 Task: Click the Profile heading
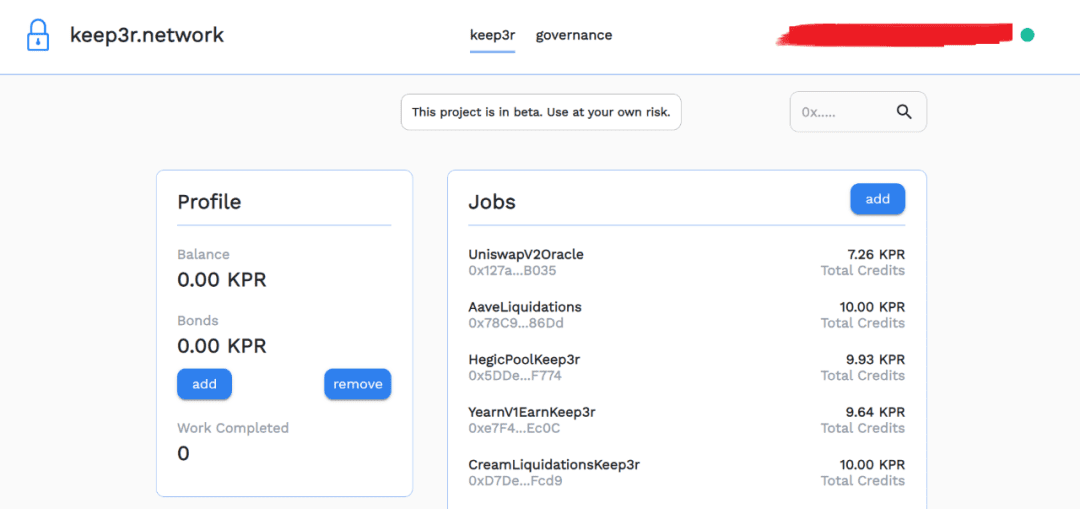209,202
